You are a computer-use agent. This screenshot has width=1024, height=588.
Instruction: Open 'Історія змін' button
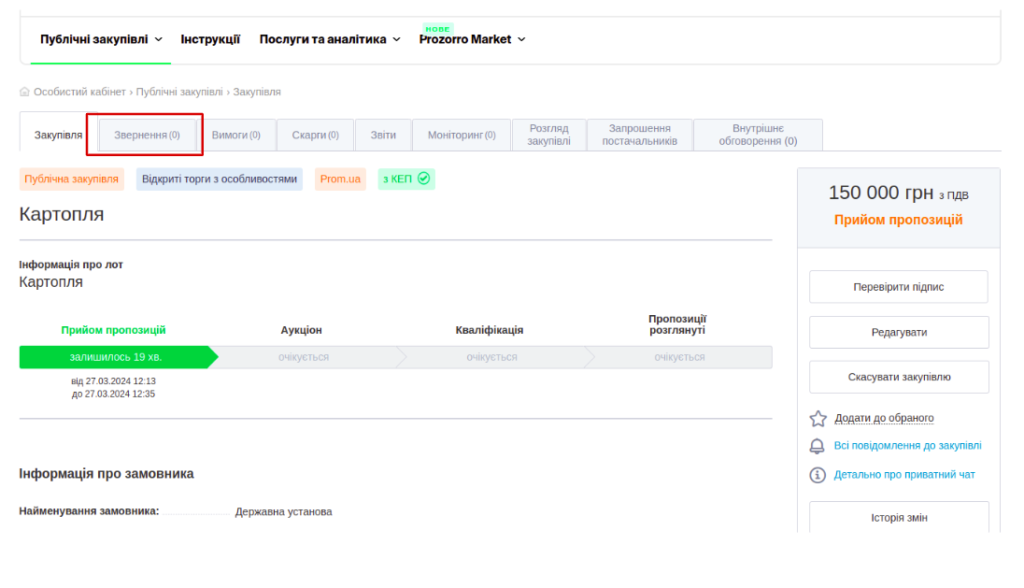tap(898, 518)
